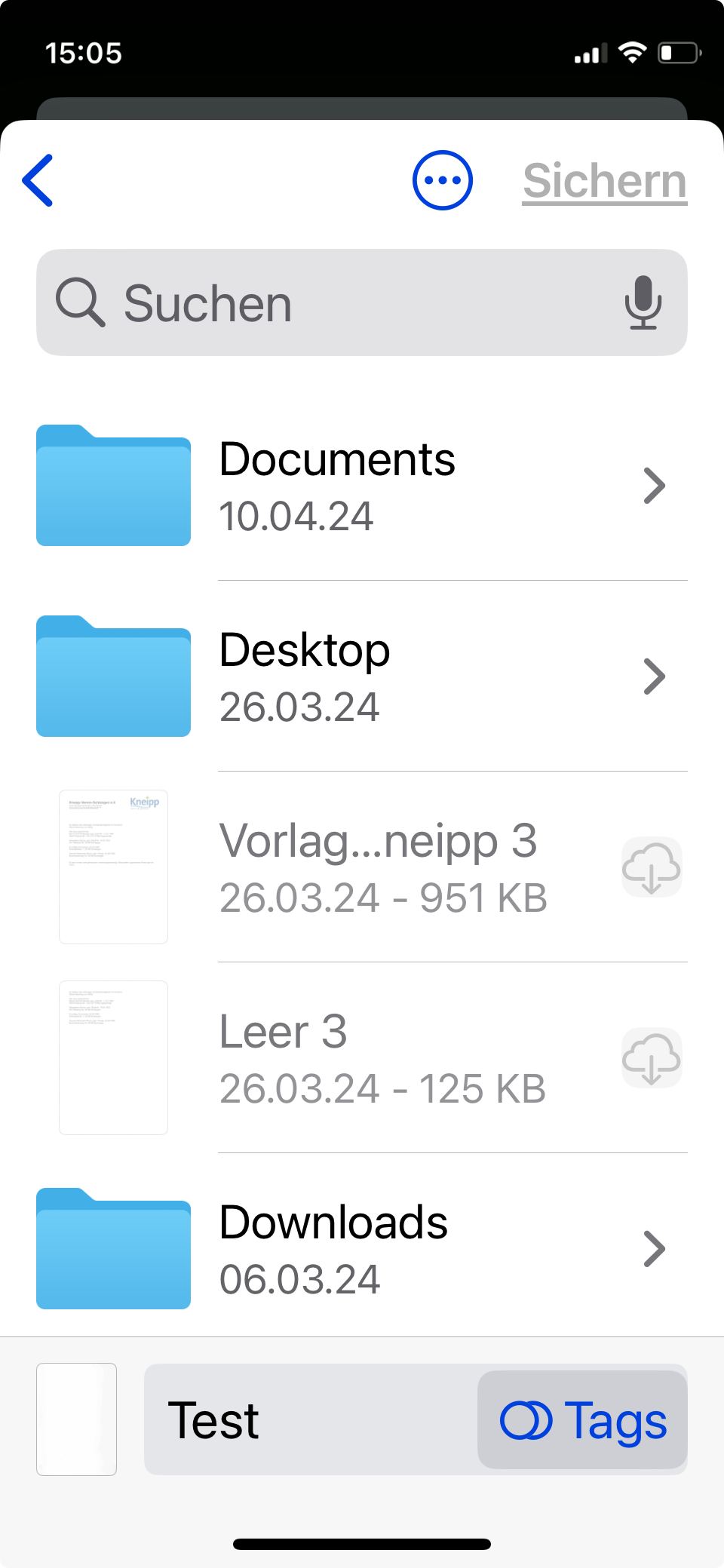The image size is (724, 1568).
Task: Open the Desktop folder icon
Action: point(114,677)
